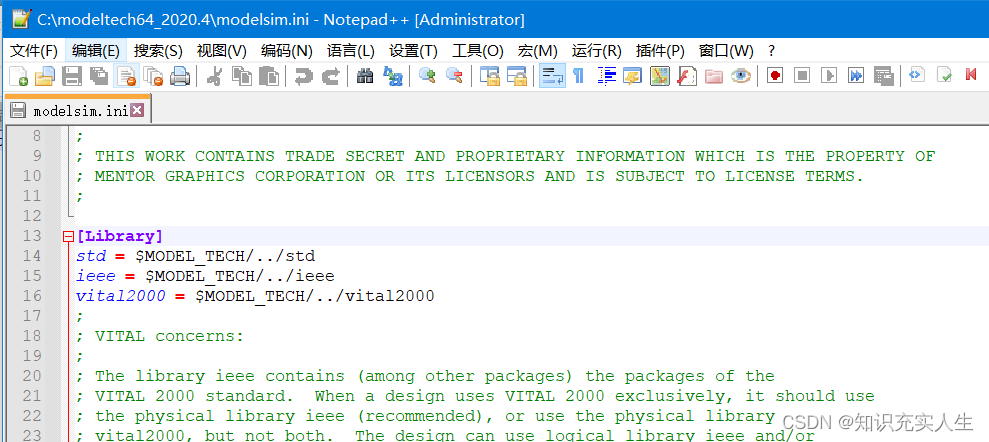Create a new file with the New icon
Image resolution: width=989 pixels, height=442 pixels.
[19, 76]
